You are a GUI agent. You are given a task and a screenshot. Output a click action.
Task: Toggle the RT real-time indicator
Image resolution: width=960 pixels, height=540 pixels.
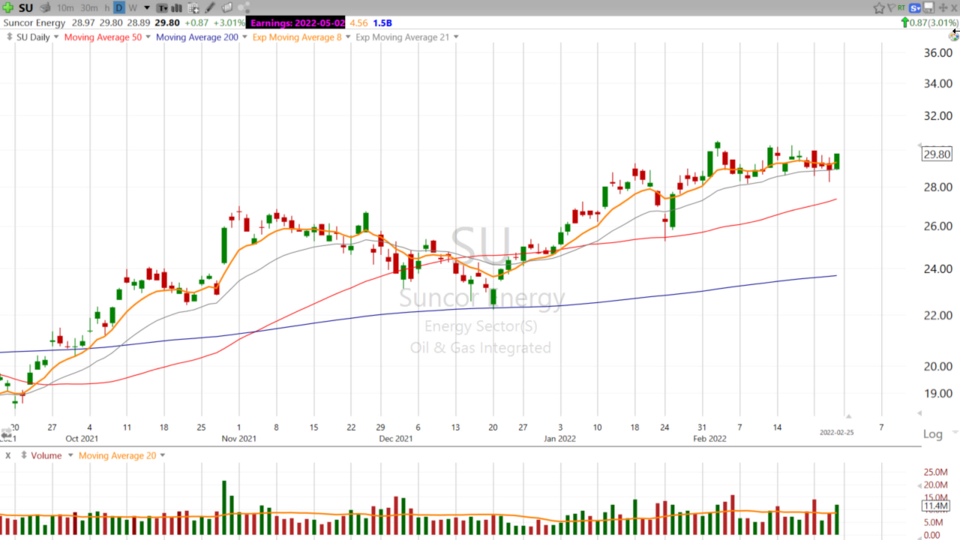click(x=901, y=8)
